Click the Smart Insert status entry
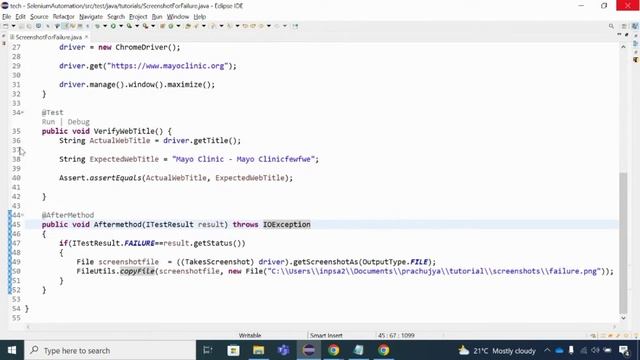The height and width of the screenshot is (360, 640). pyautogui.click(x=326, y=336)
